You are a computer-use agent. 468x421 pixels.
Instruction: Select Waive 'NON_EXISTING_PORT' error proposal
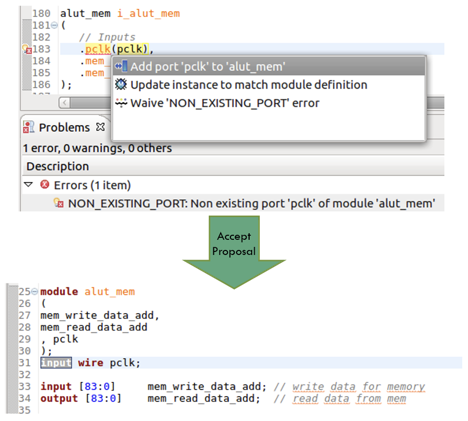click(225, 103)
